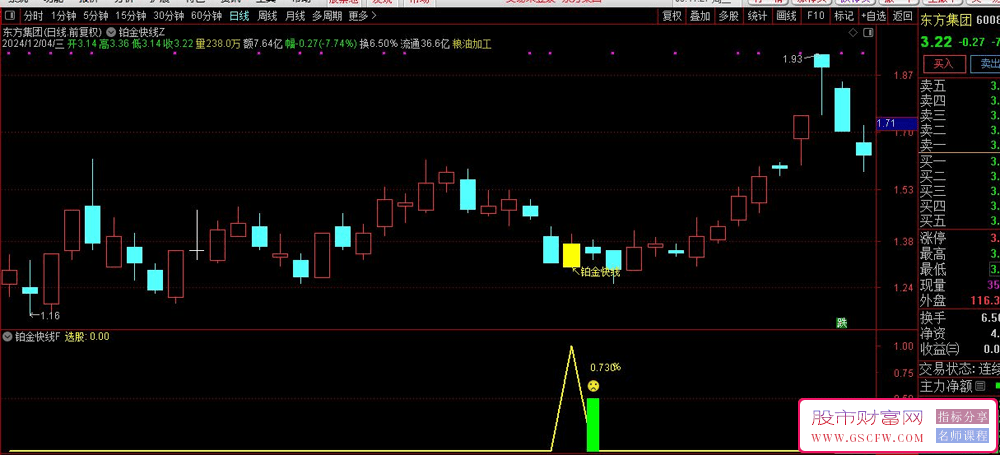Click the 返回 back button
1000x455 pixels.
(902, 16)
